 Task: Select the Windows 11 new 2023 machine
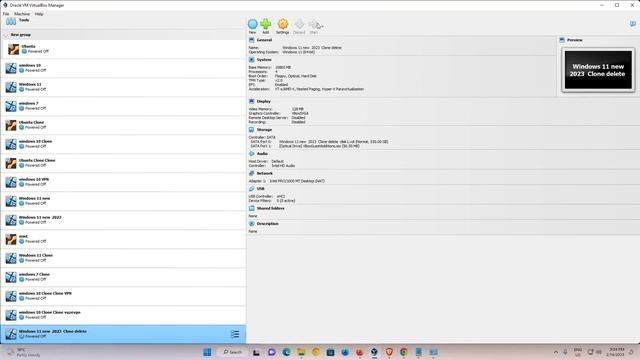coord(123,220)
